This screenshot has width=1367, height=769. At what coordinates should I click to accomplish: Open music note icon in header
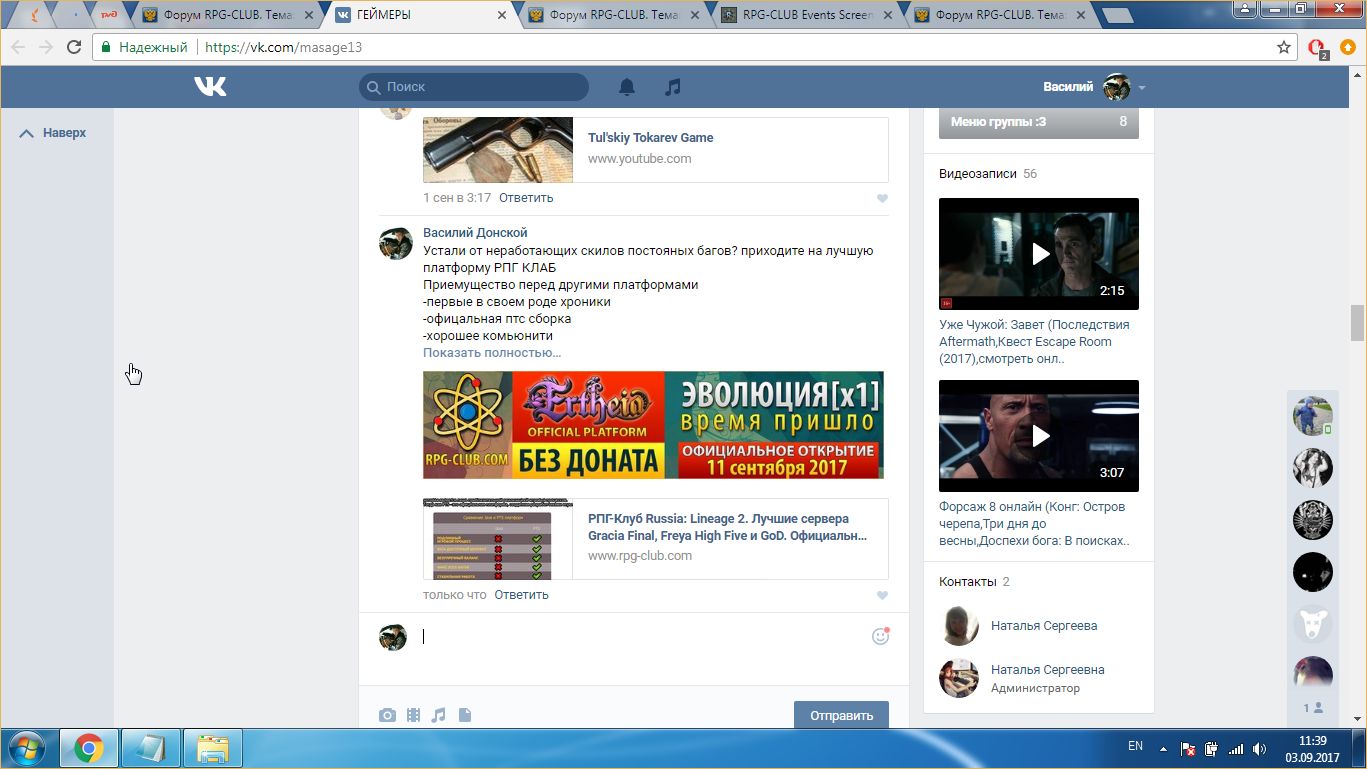[x=673, y=87]
